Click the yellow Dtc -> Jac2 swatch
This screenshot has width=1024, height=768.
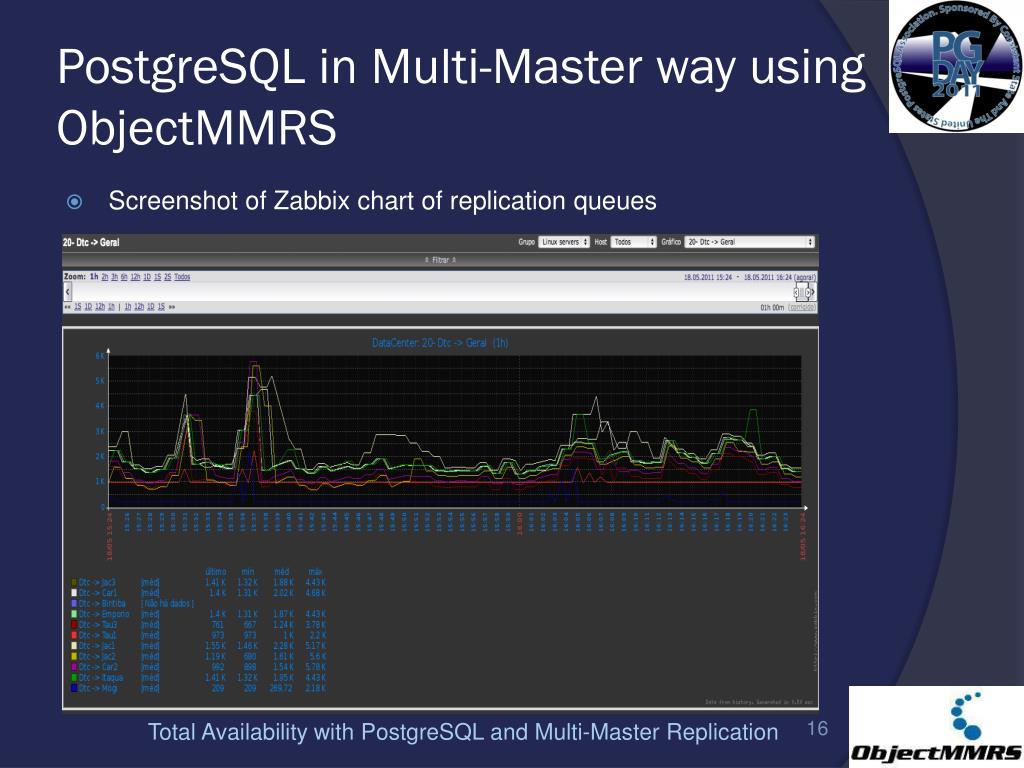pyautogui.click(x=74, y=656)
